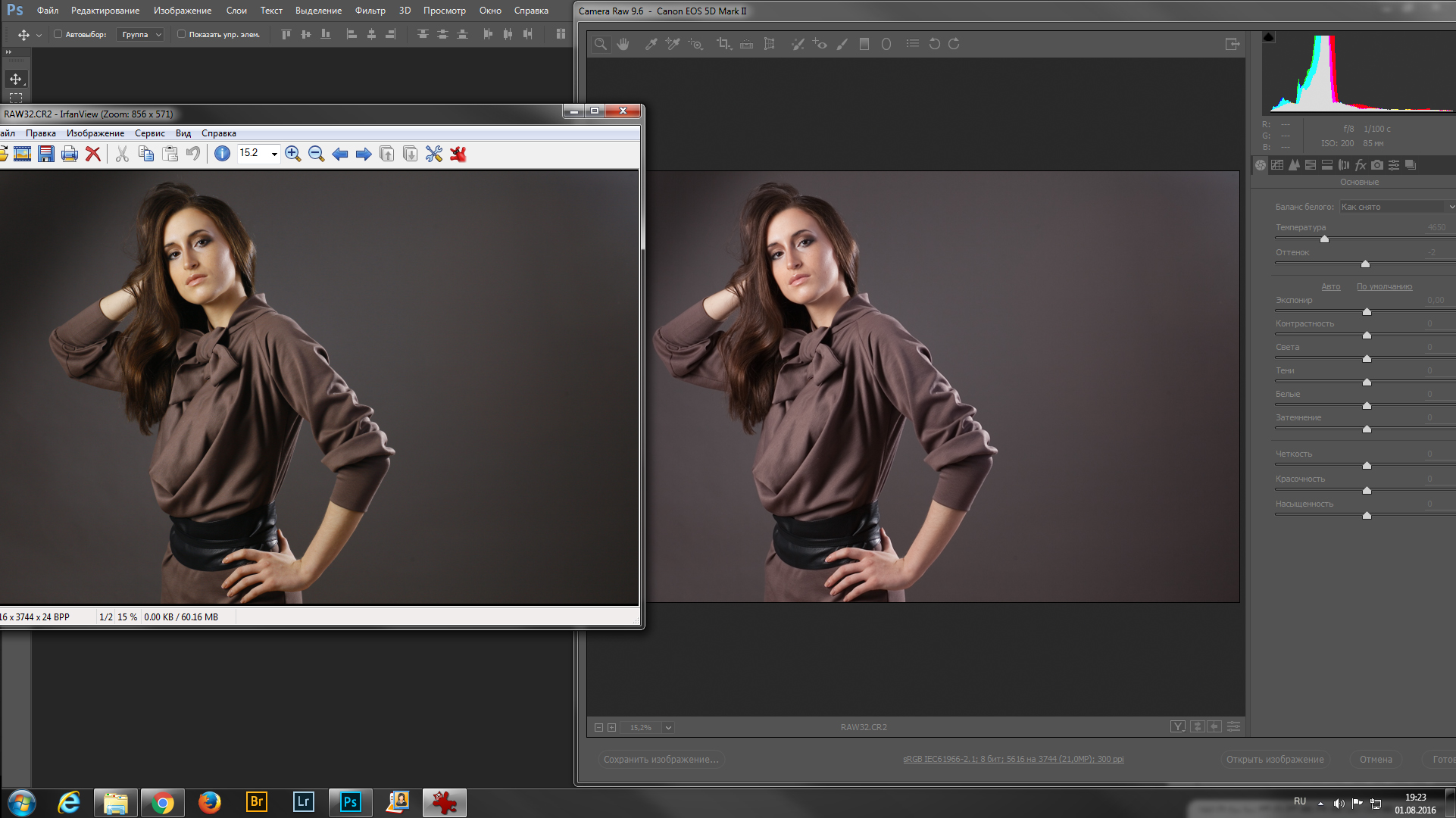The image size is (1456, 818).
Task: Toggle Показать упр. элем. checkbox
Action: point(181,34)
